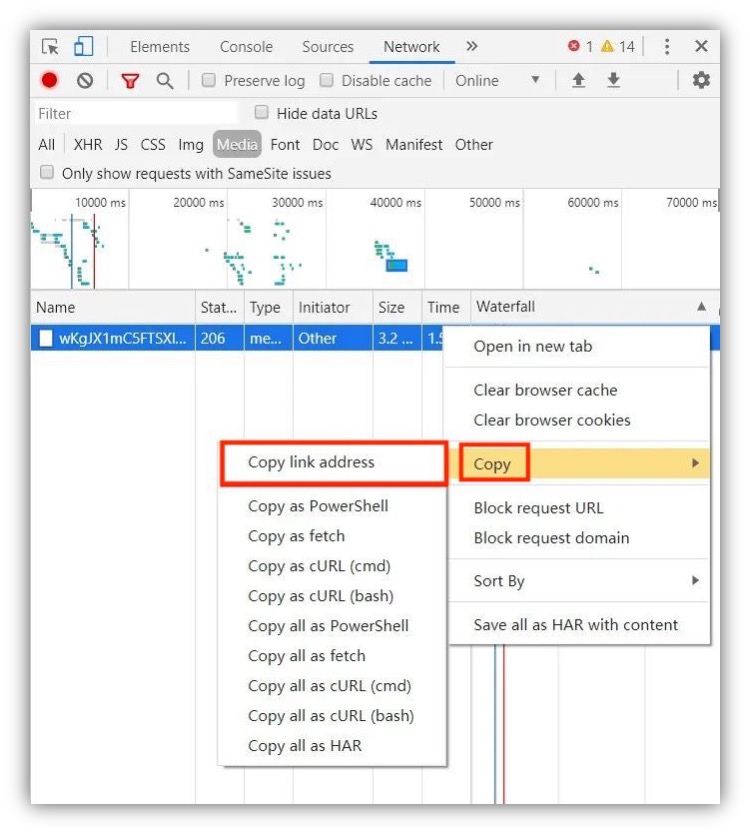Click the file icon of wKgJX1mC5FTSXI request
The height and width of the screenshot is (834, 750).
point(46,338)
